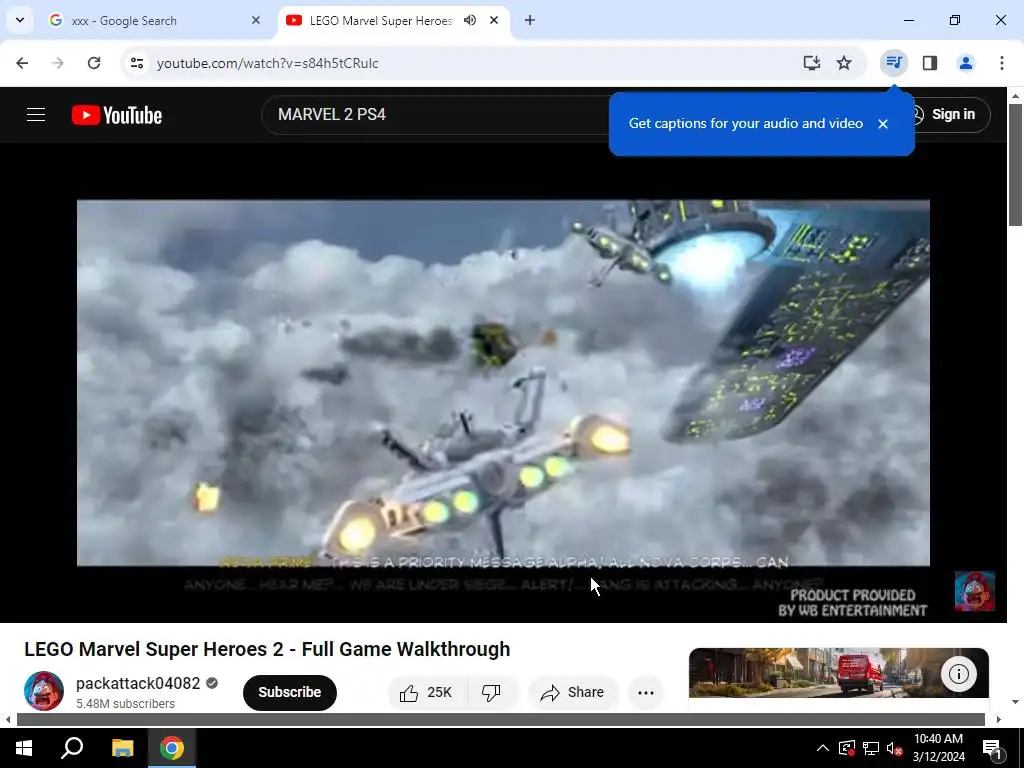Click the address bar URL

point(268,63)
